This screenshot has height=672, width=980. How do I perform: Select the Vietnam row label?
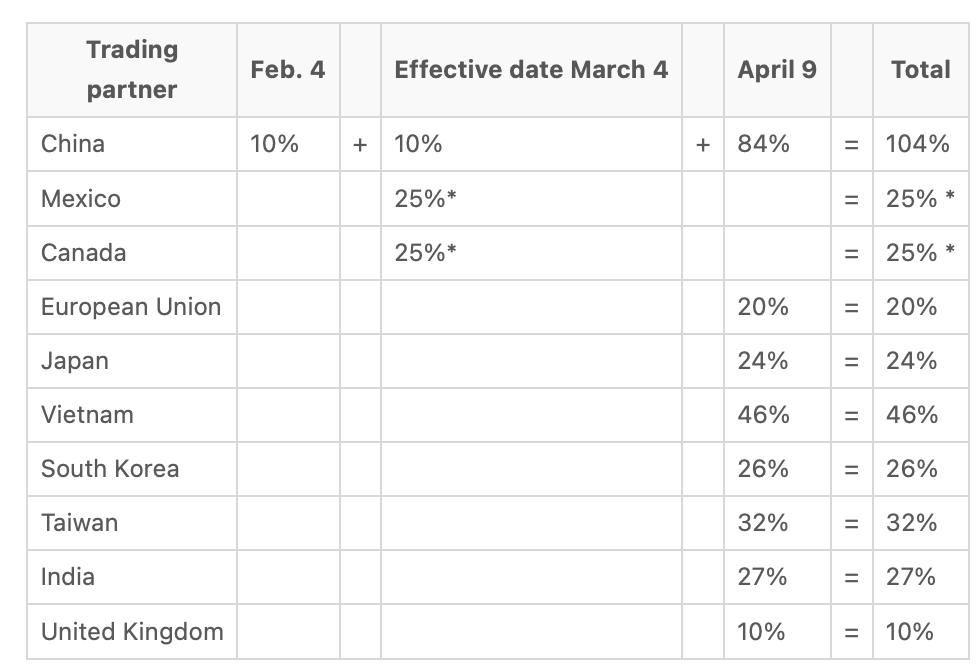pyautogui.click(x=87, y=415)
